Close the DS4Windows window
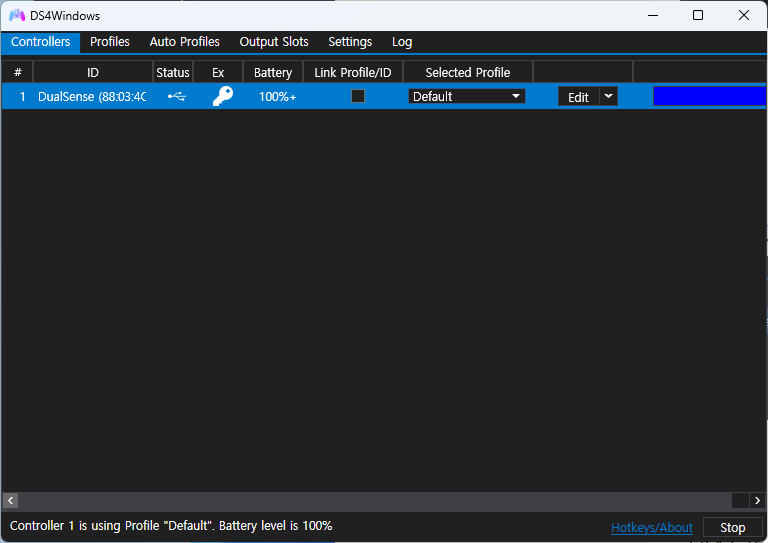Viewport: 768px width, 543px height. click(744, 15)
